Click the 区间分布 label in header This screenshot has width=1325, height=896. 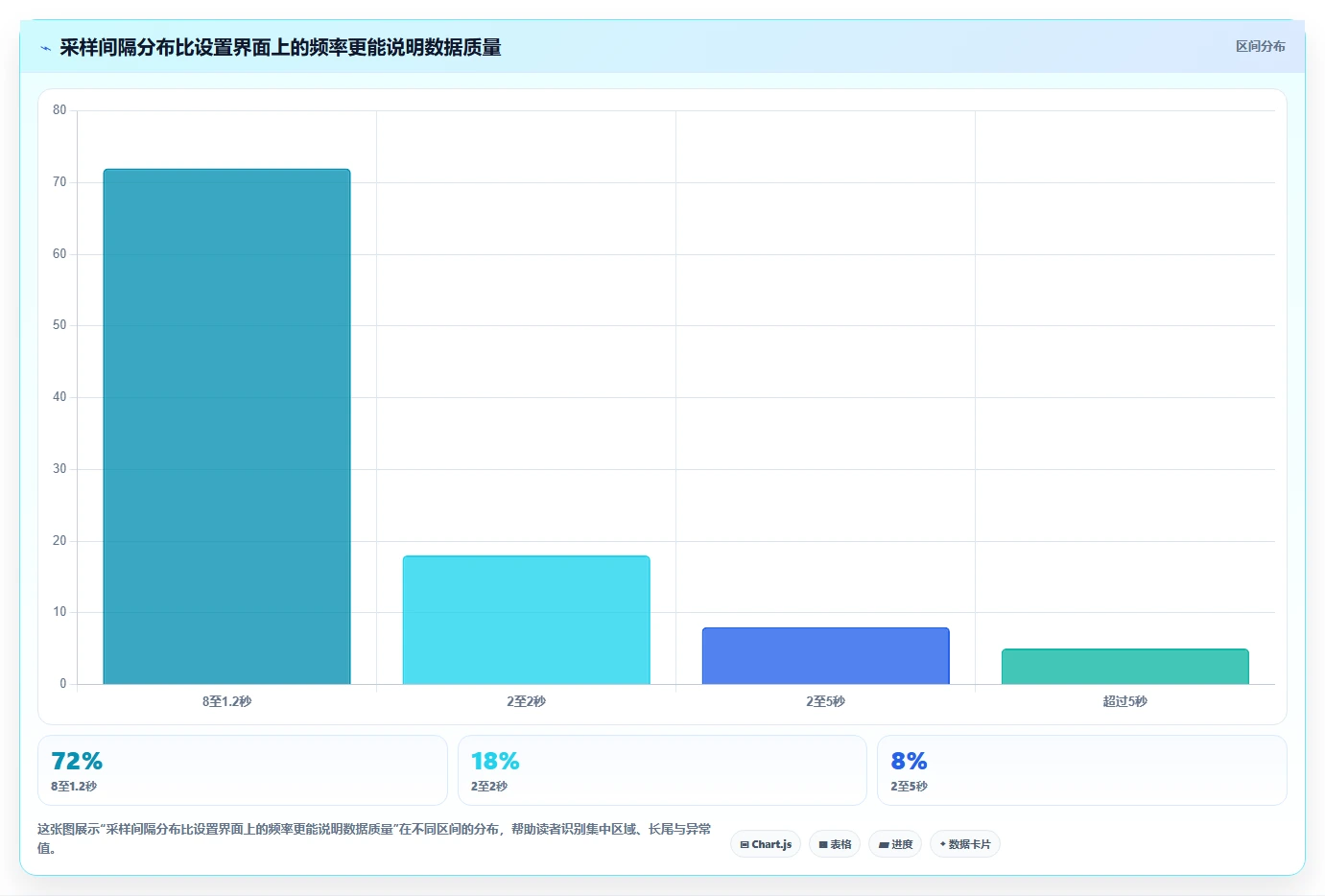pyautogui.click(x=1260, y=46)
